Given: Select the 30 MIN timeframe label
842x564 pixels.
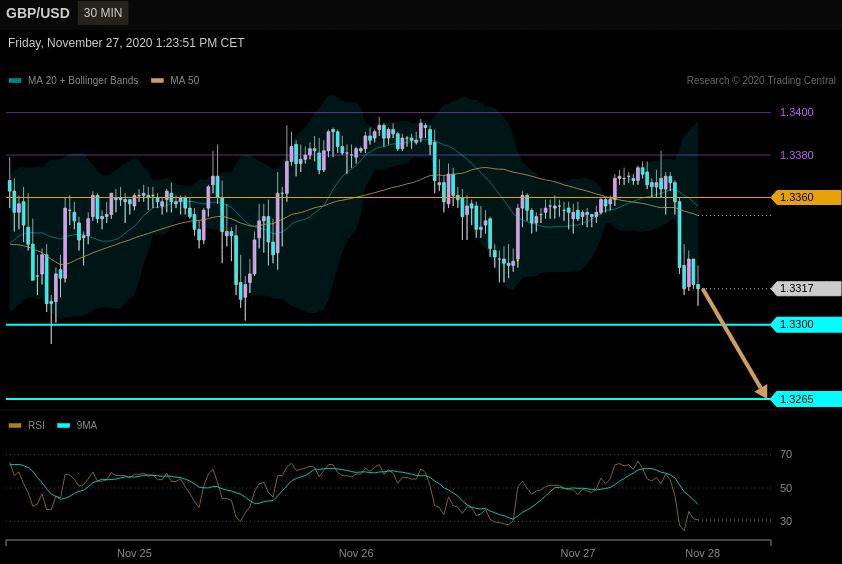Looking at the screenshot, I should click(103, 12).
